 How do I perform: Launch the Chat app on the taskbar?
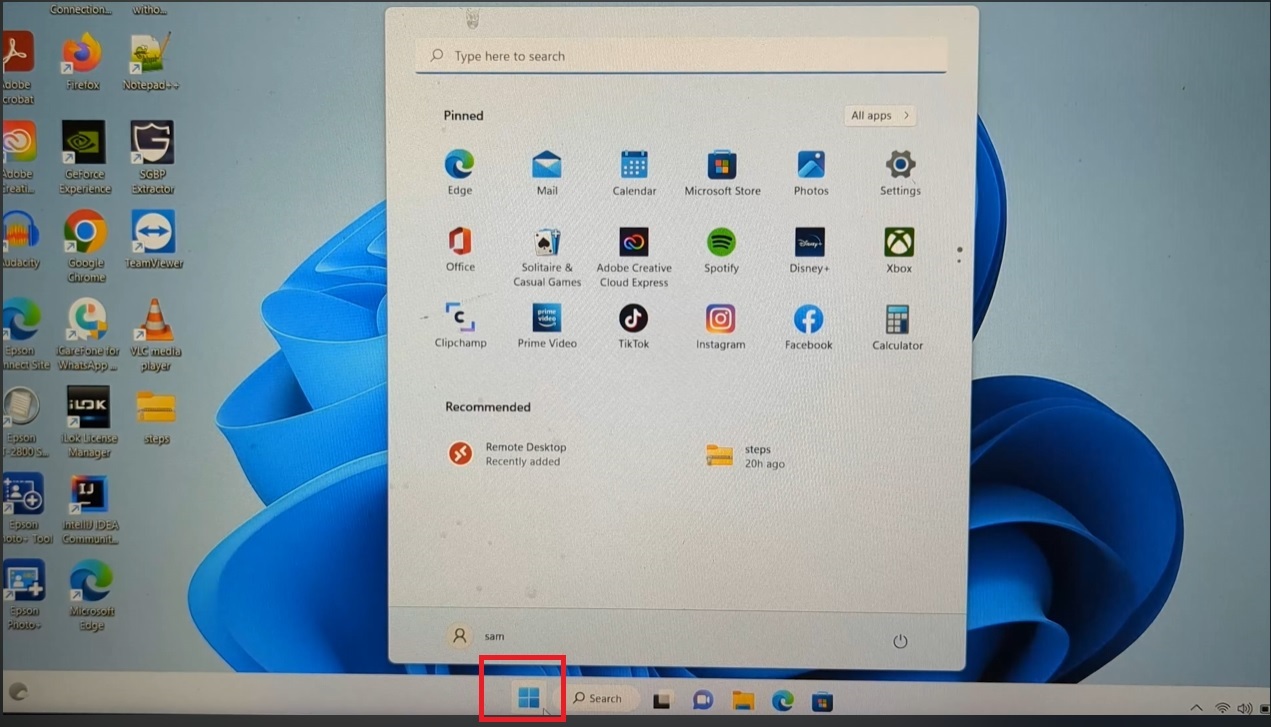click(703, 701)
